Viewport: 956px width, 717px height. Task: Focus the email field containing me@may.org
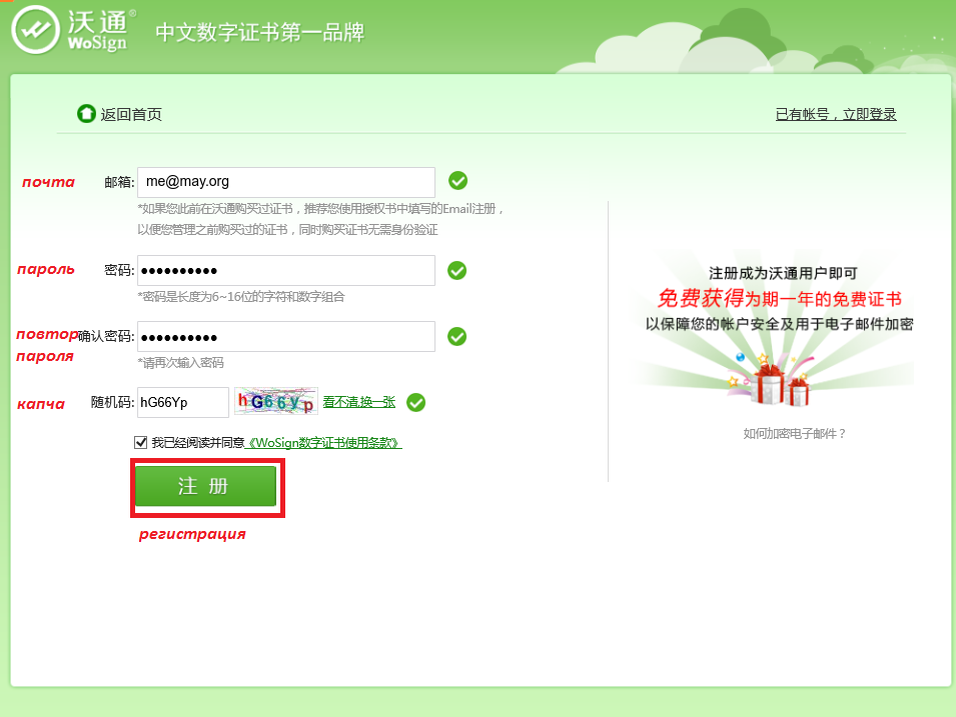click(286, 182)
